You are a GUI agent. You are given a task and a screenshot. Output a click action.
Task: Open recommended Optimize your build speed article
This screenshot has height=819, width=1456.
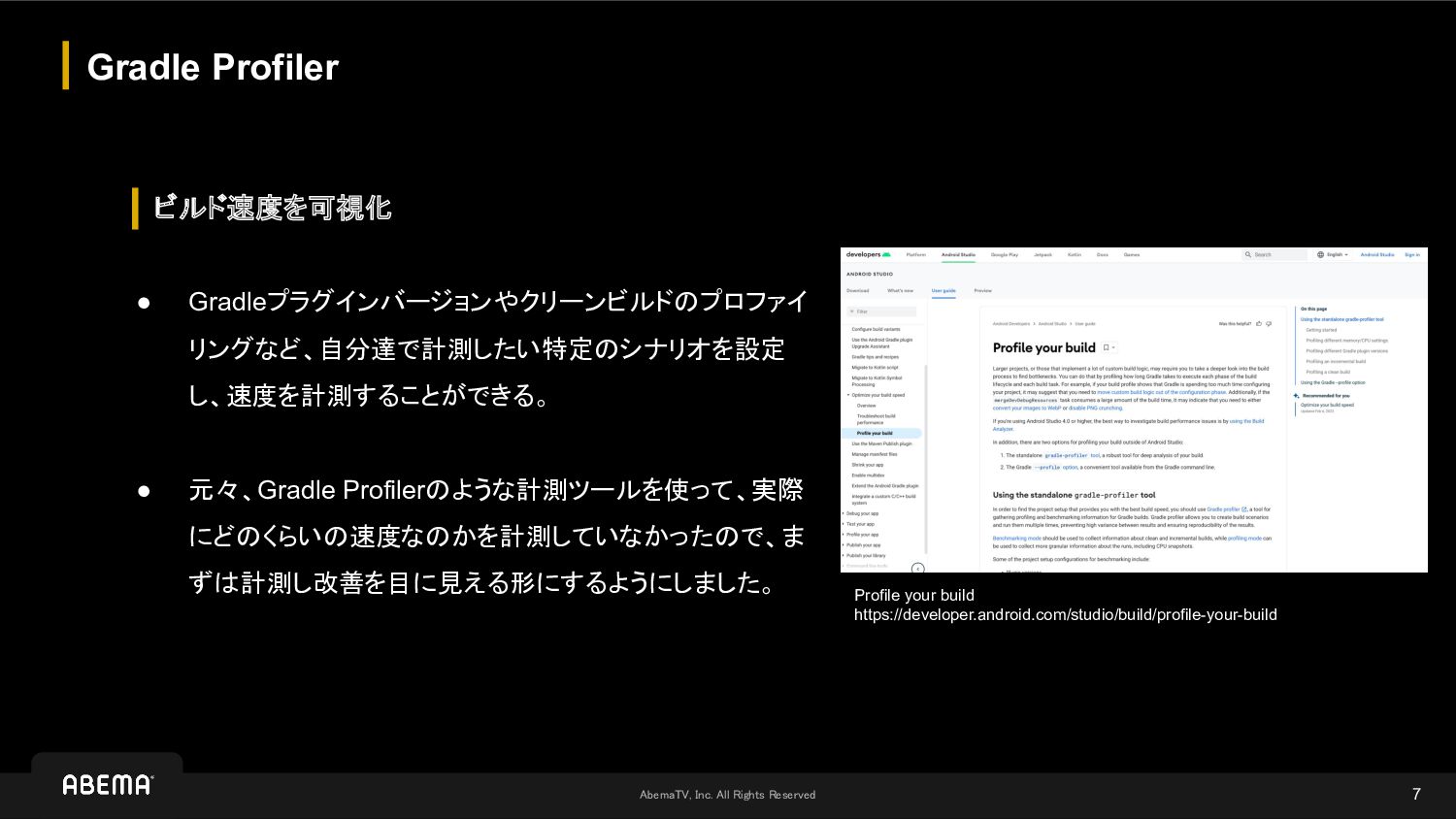click(1327, 405)
